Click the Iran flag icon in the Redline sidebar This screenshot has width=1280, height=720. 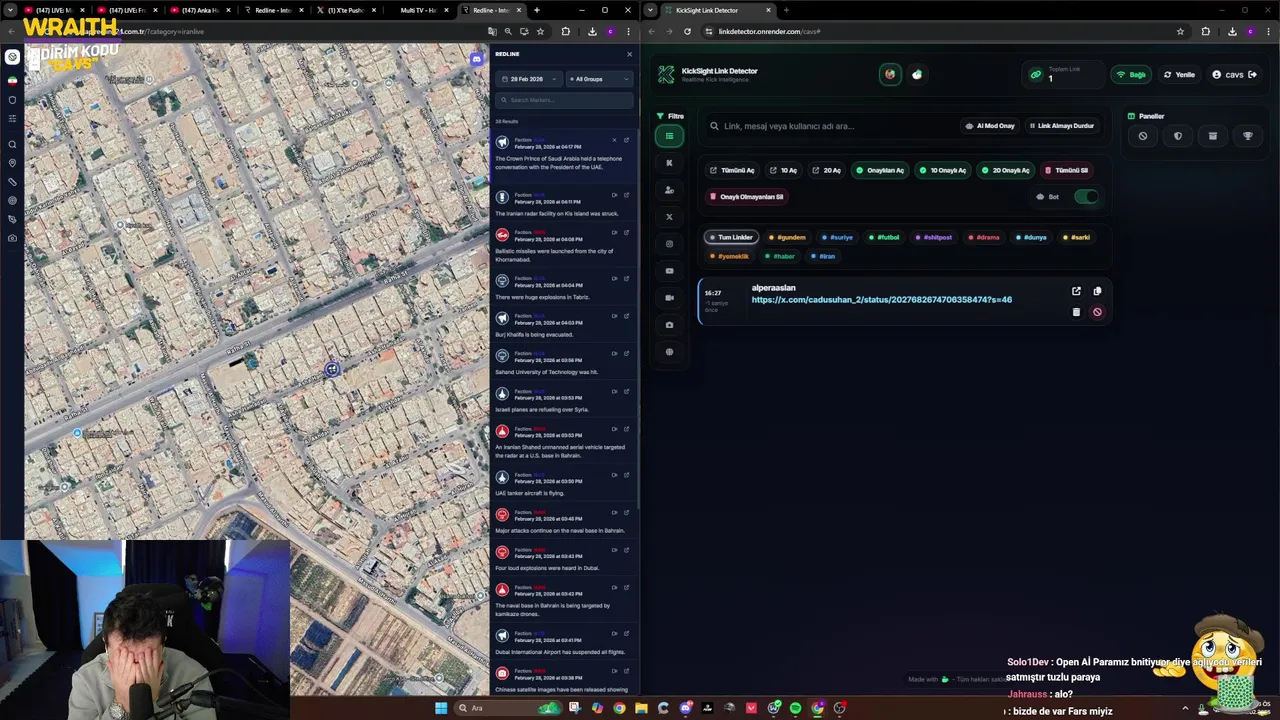[12, 80]
